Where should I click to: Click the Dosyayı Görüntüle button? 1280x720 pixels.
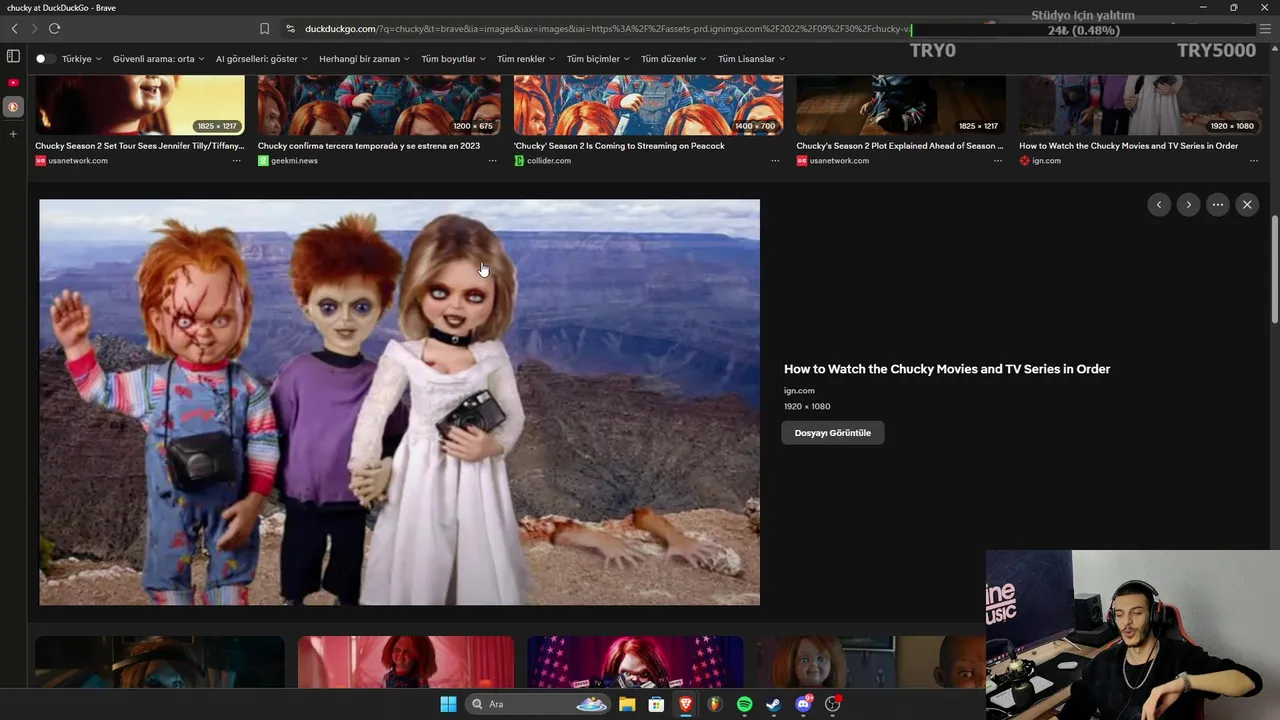[x=833, y=433]
